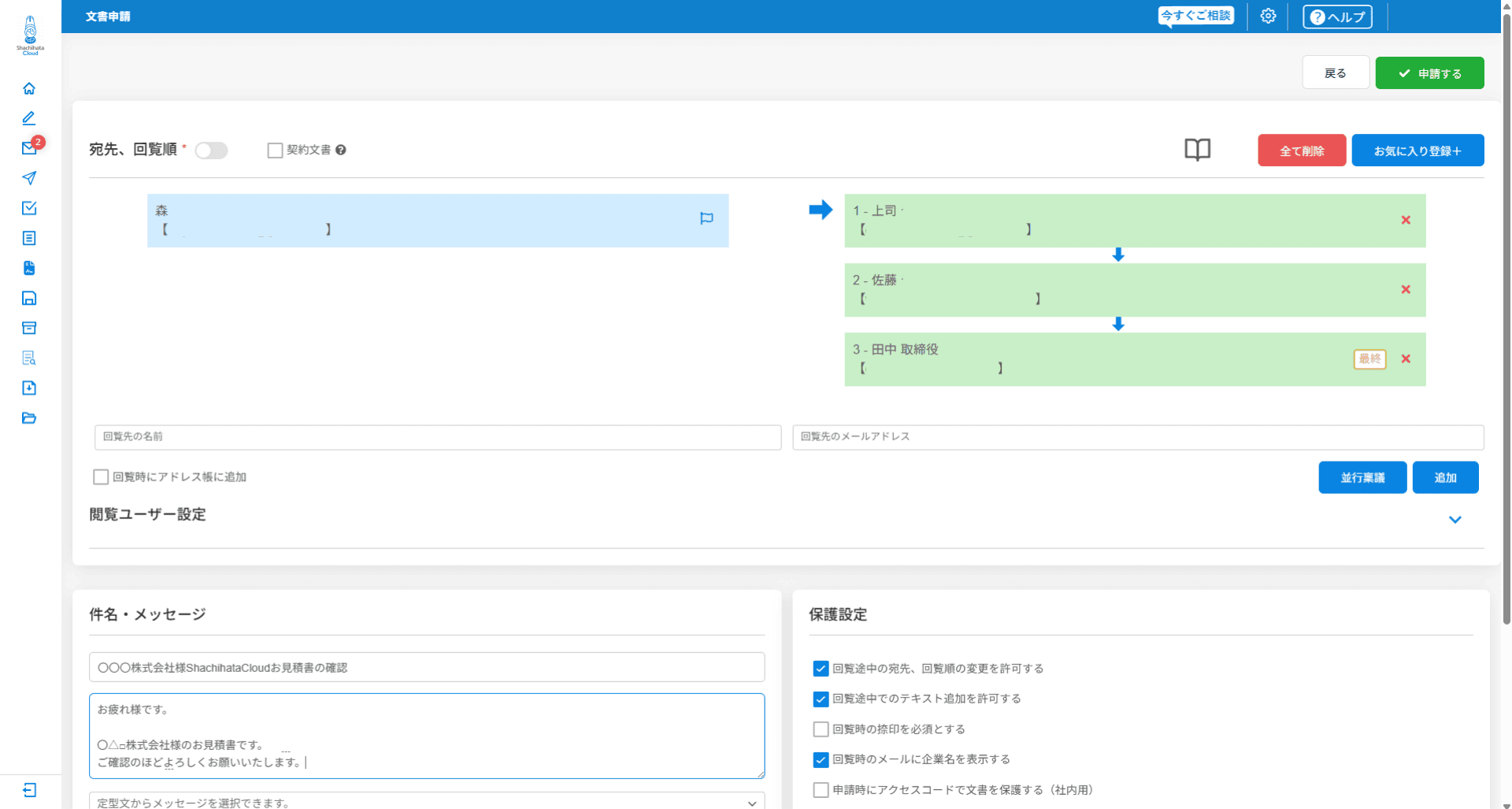Image resolution: width=1512 pixels, height=809 pixels.
Task: Expand the 閲覧ユーザー設定 section
Action: coord(1455,520)
